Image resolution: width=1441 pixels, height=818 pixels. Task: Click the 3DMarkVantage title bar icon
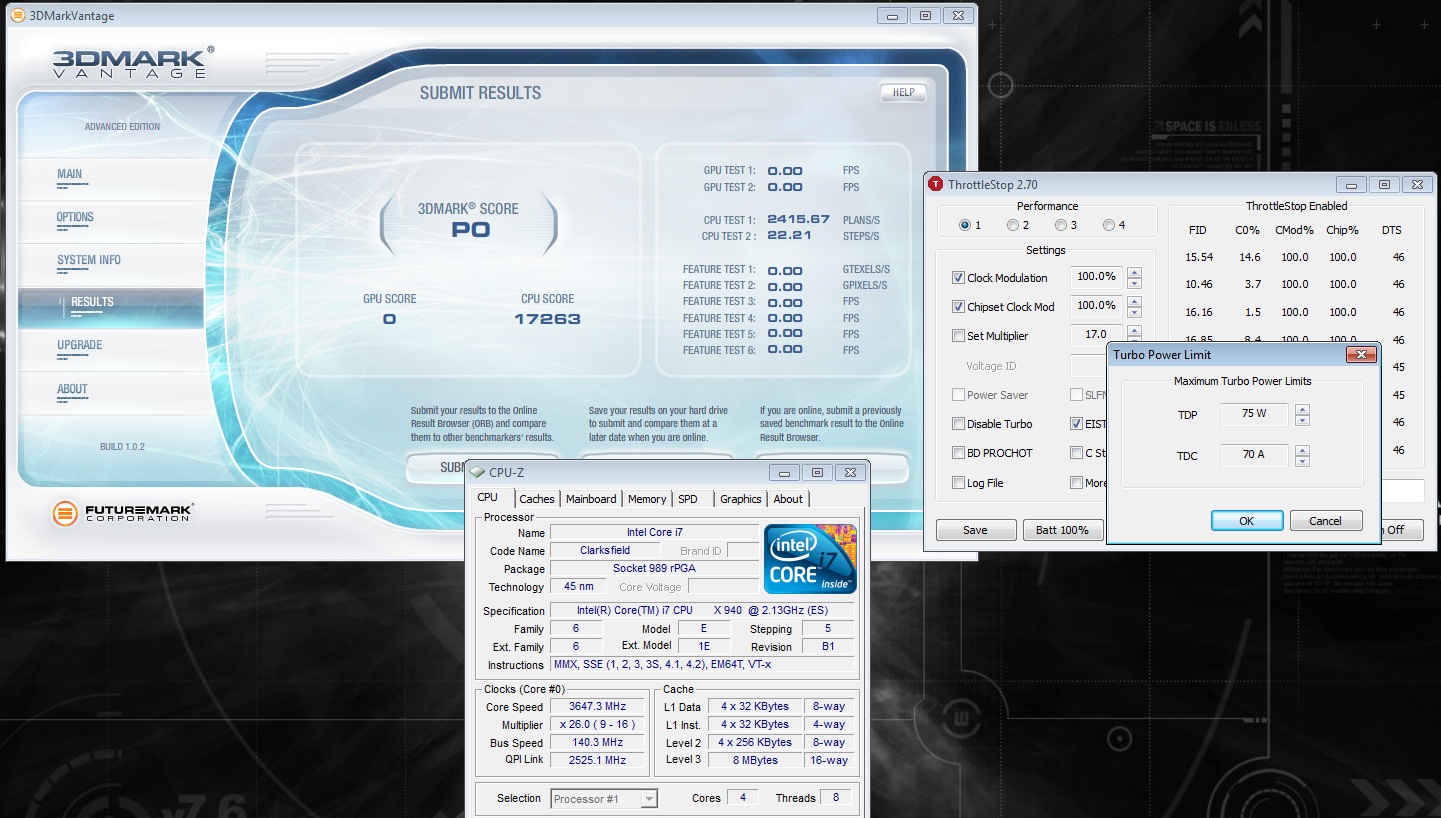18,15
